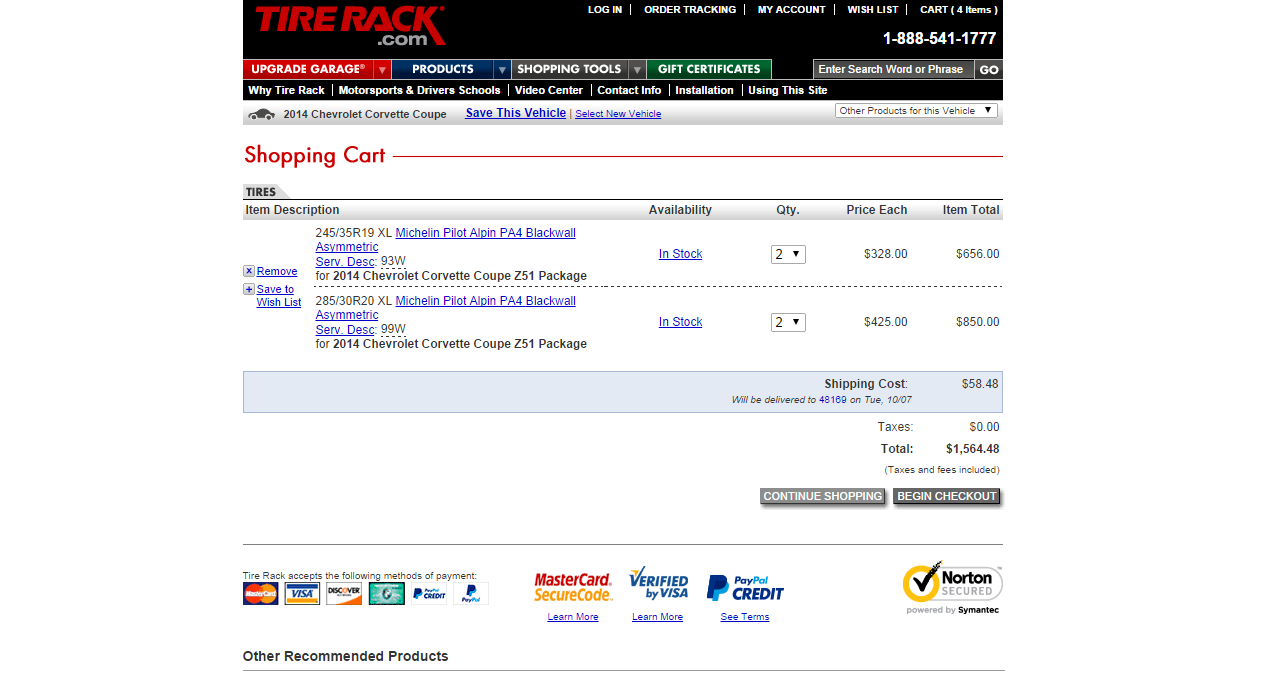Expand the Shopping Tools dropdown arrow
Viewport: 1263px width, 682px height.
click(637, 70)
